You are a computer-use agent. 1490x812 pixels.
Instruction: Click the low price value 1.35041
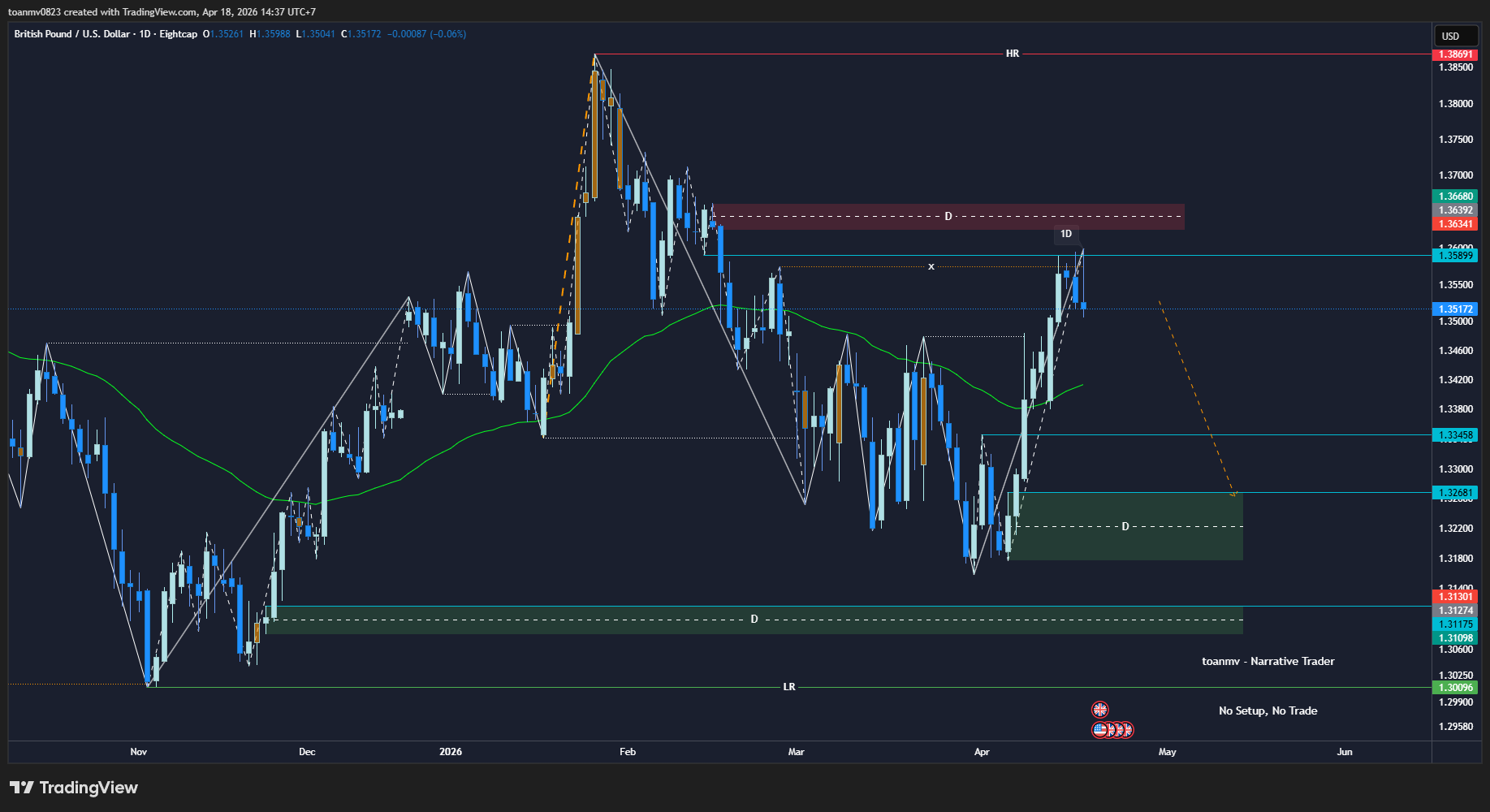(x=318, y=34)
